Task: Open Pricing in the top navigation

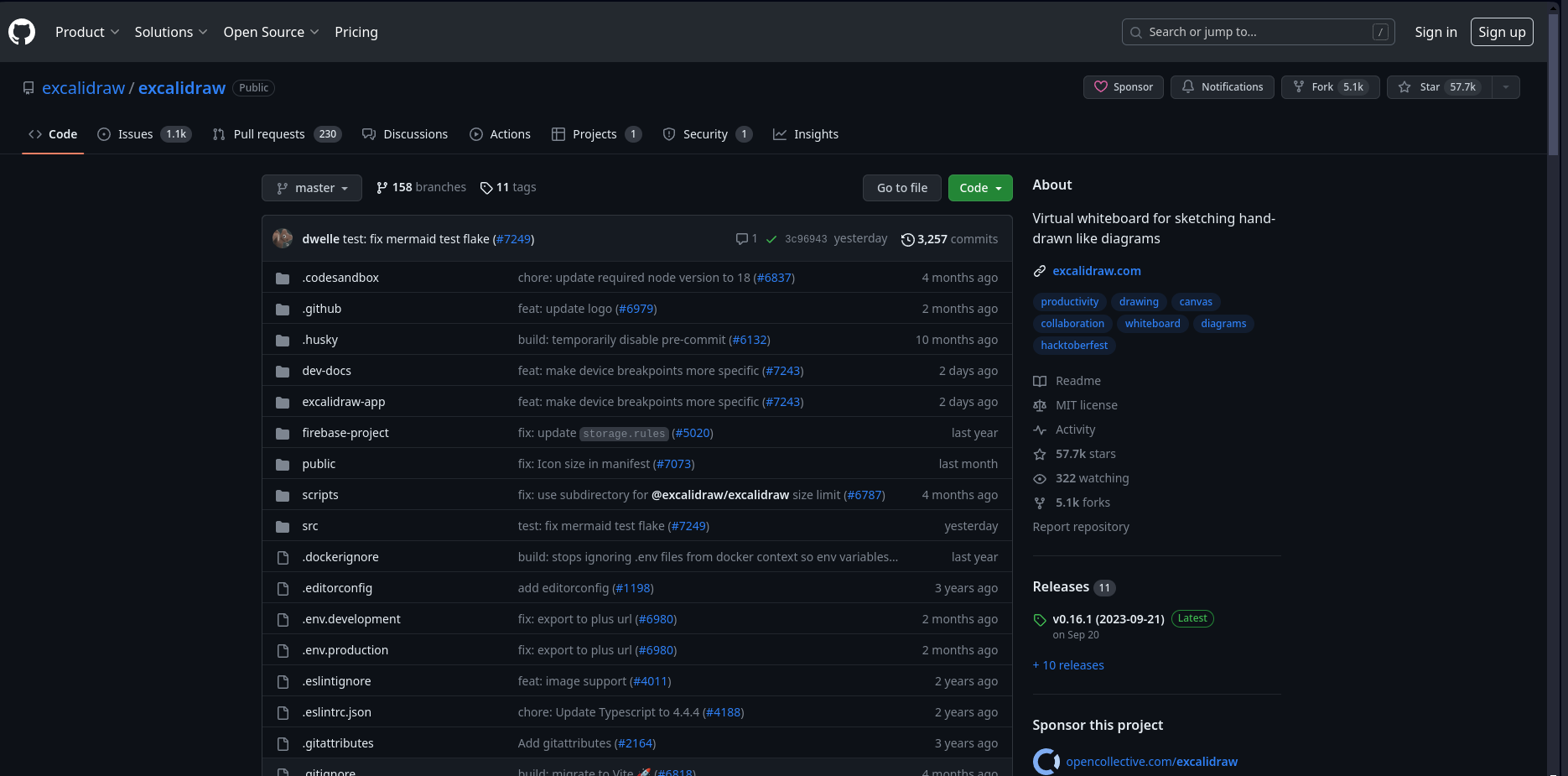Action: (x=356, y=32)
